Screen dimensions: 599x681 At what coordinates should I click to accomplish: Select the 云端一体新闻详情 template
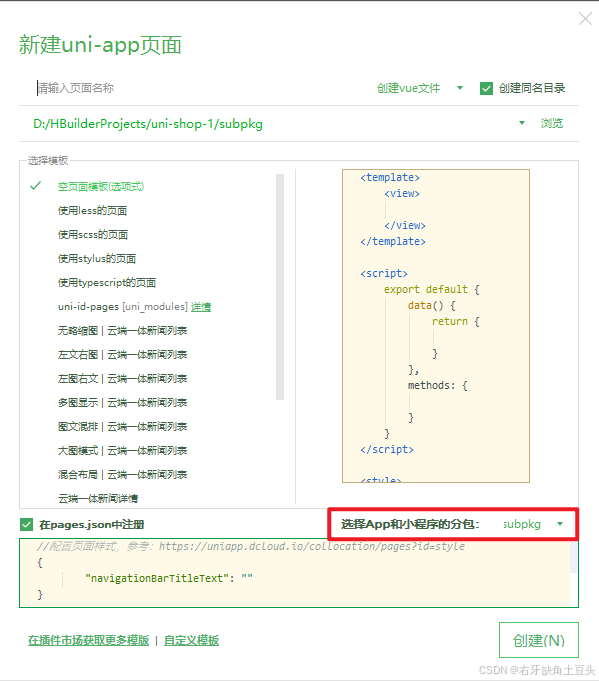point(98,499)
